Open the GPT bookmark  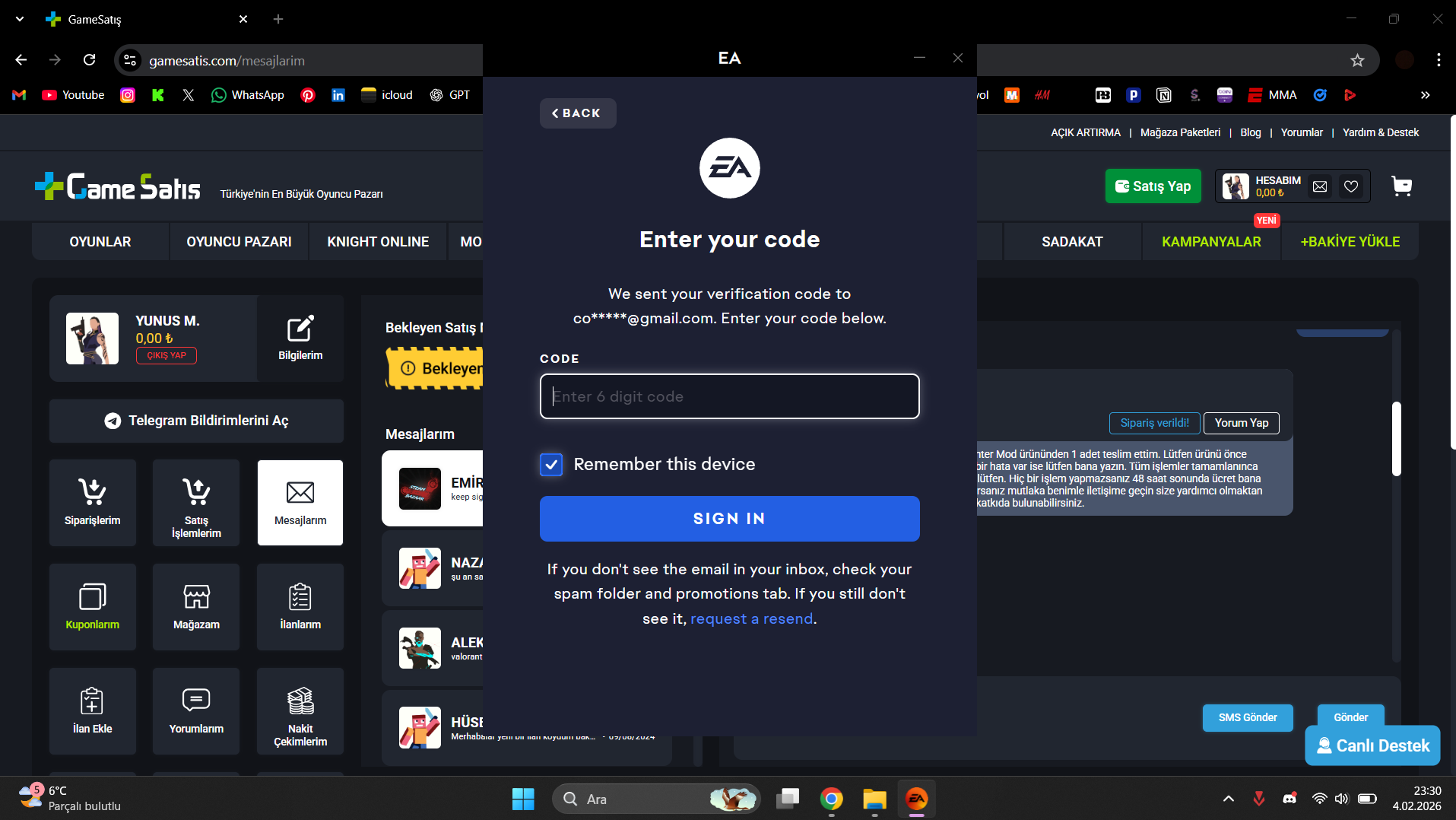(x=449, y=95)
